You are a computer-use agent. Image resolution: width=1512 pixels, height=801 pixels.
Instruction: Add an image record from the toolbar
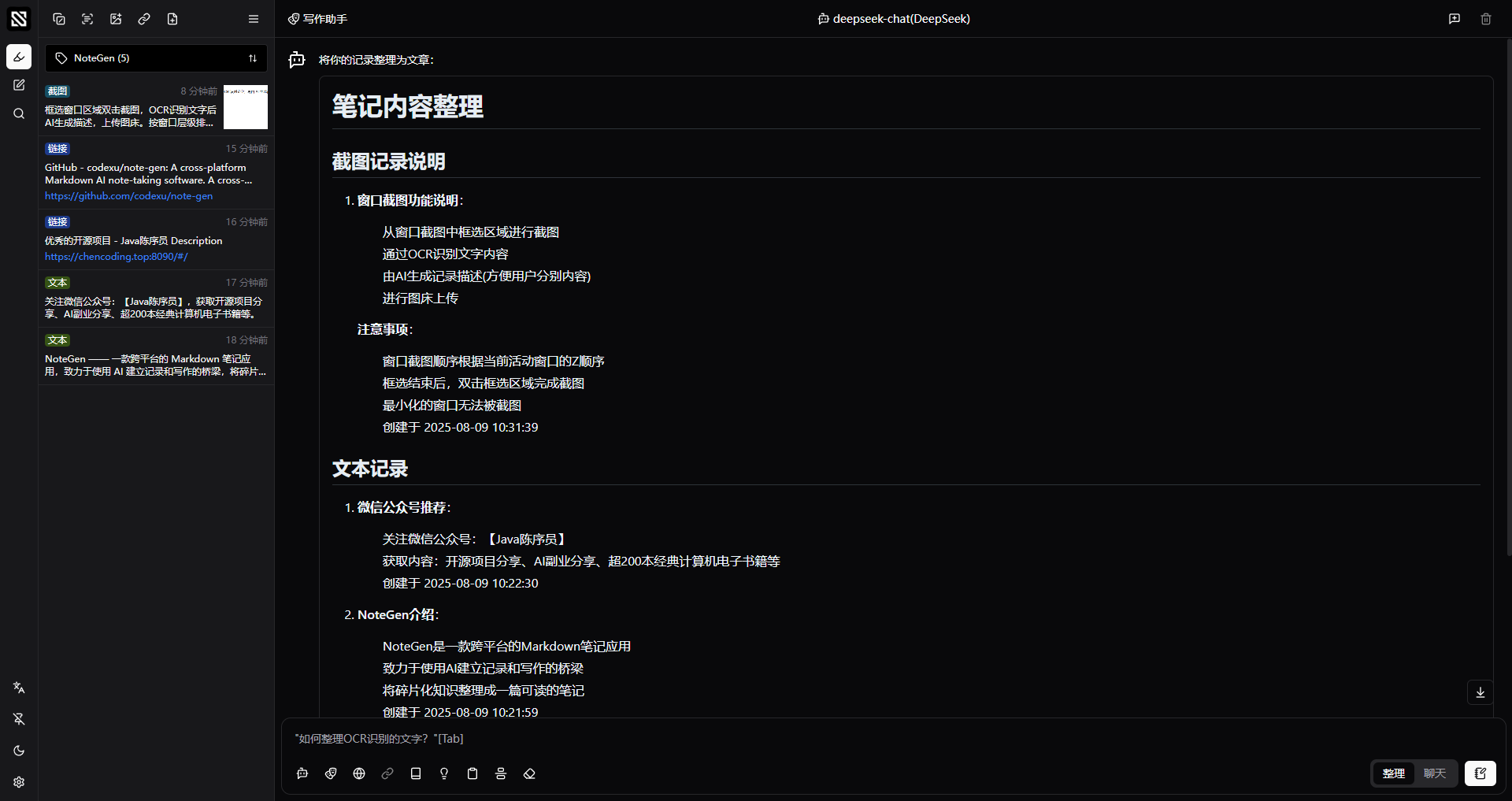116,19
